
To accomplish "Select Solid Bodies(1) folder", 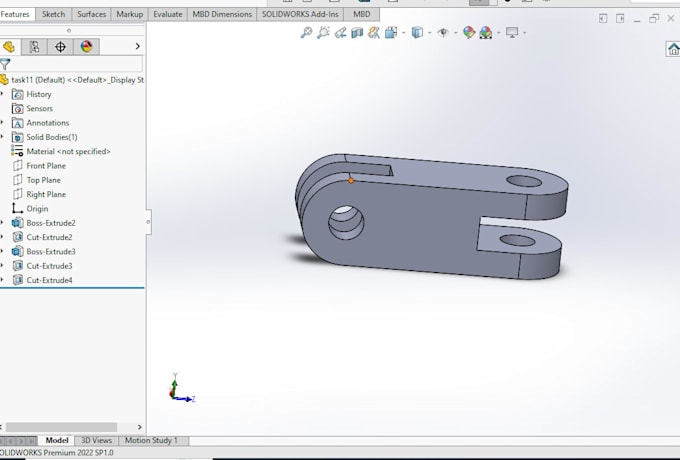I will click(52, 137).
